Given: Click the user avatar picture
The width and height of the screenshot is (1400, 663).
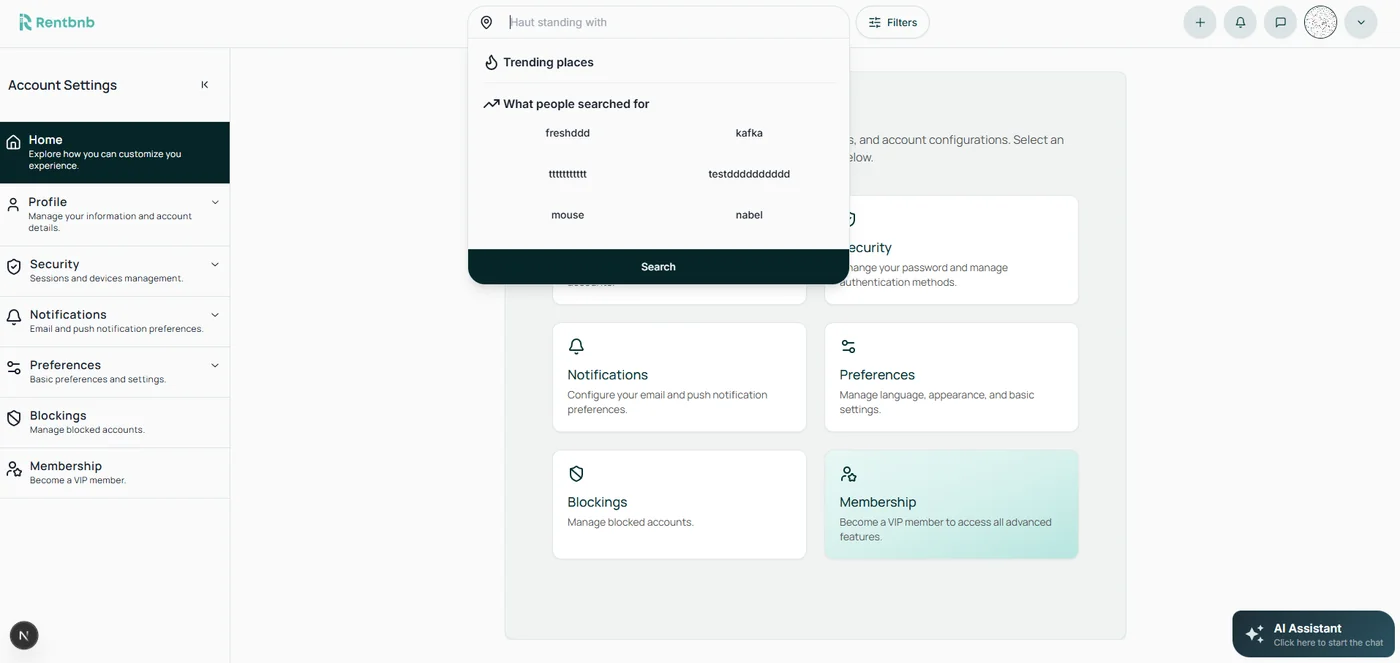Looking at the screenshot, I should pyautogui.click(x=1320, y=22).
